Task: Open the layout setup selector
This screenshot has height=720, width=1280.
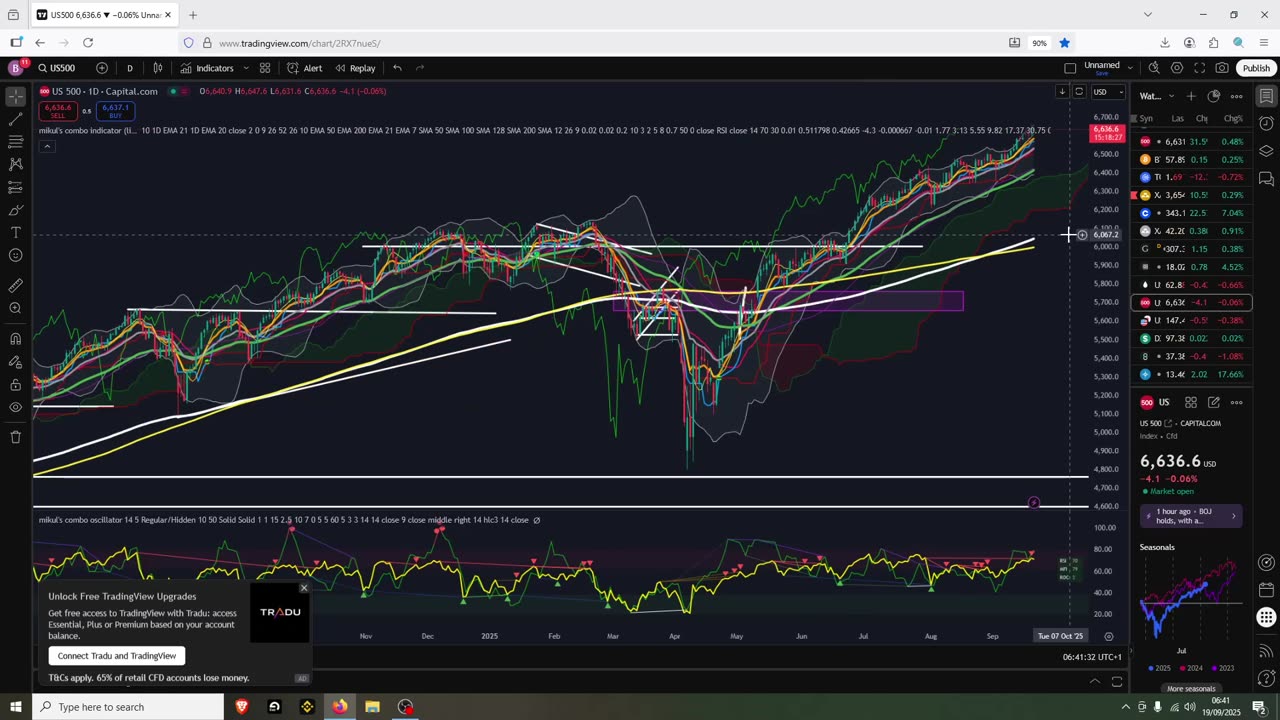Action: point(1070,68)
